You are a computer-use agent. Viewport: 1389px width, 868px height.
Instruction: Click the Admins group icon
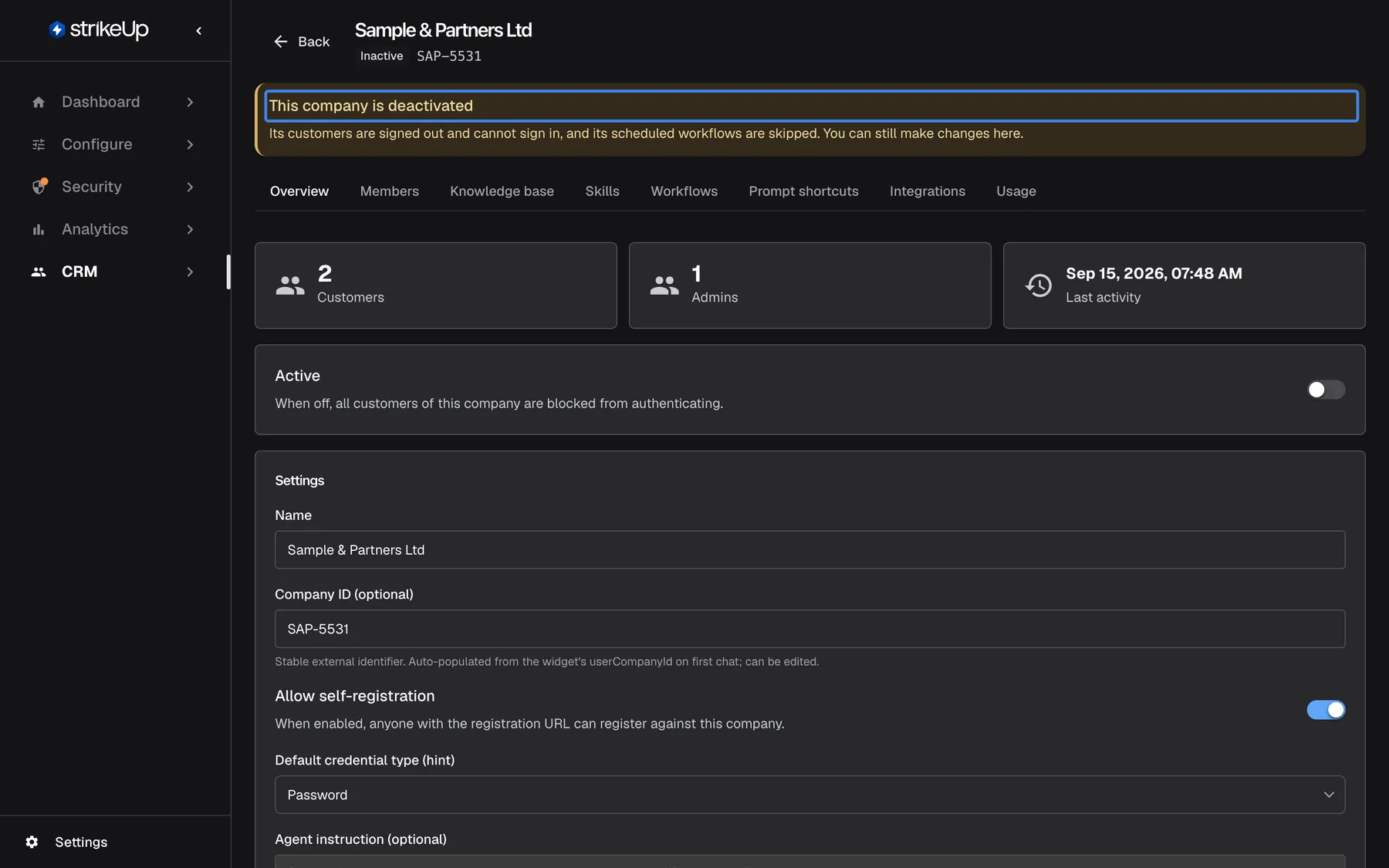tap(664, 285)
